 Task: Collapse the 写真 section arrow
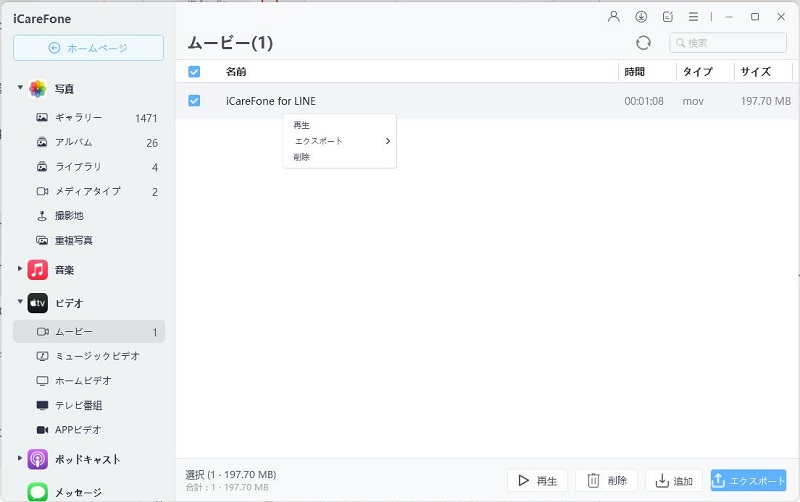click(x=20, y=88)
